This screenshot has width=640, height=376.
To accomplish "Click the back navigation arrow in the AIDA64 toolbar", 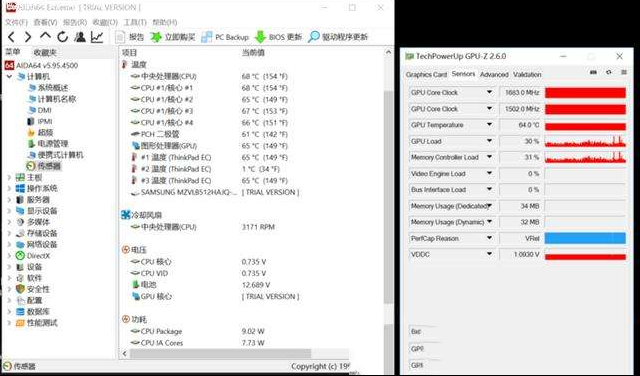I will point(11,37).
